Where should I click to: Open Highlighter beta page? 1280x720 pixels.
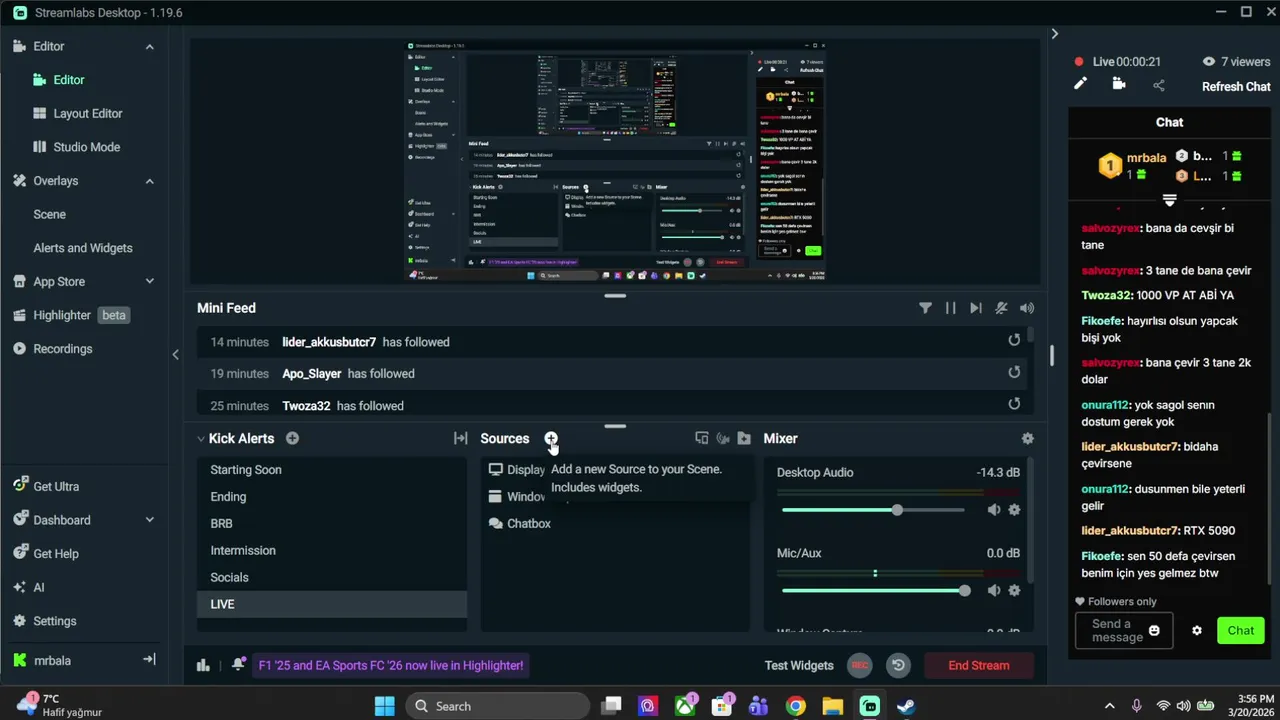[x=70, y=315]
